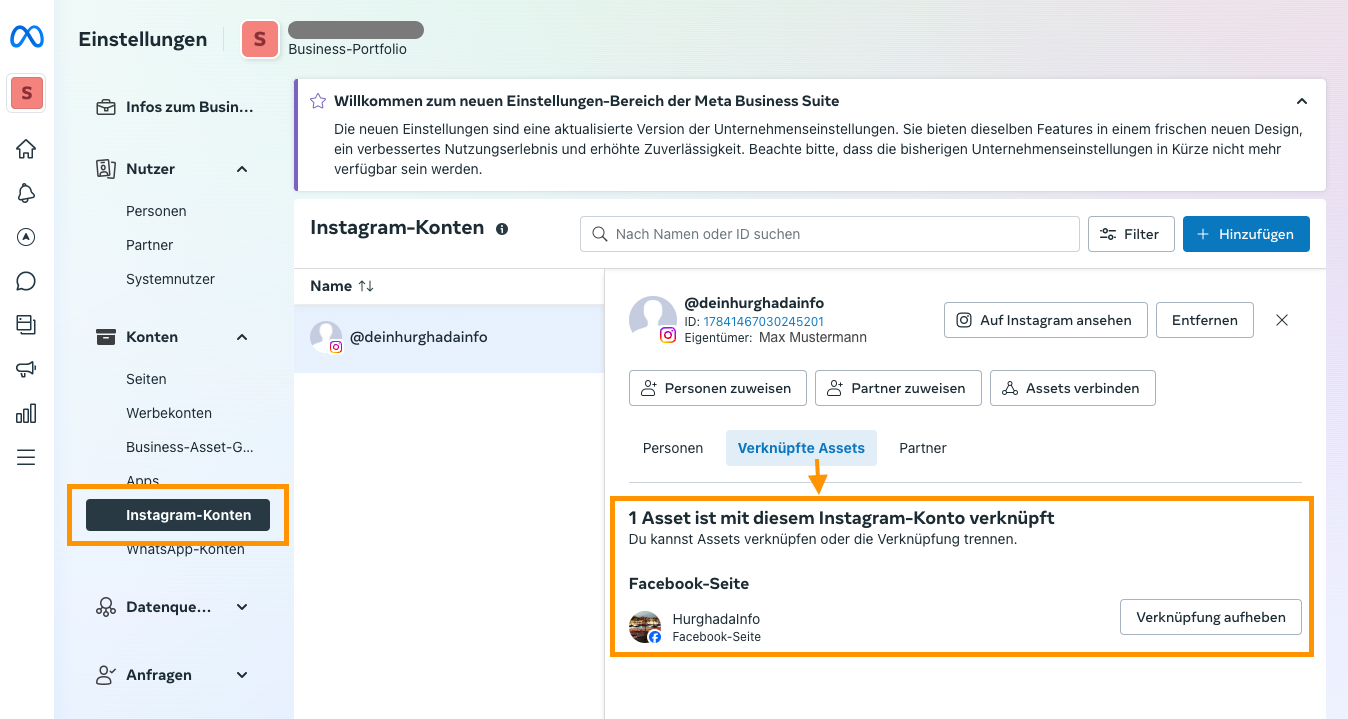Open the notifications bell icon

[26, 193]
